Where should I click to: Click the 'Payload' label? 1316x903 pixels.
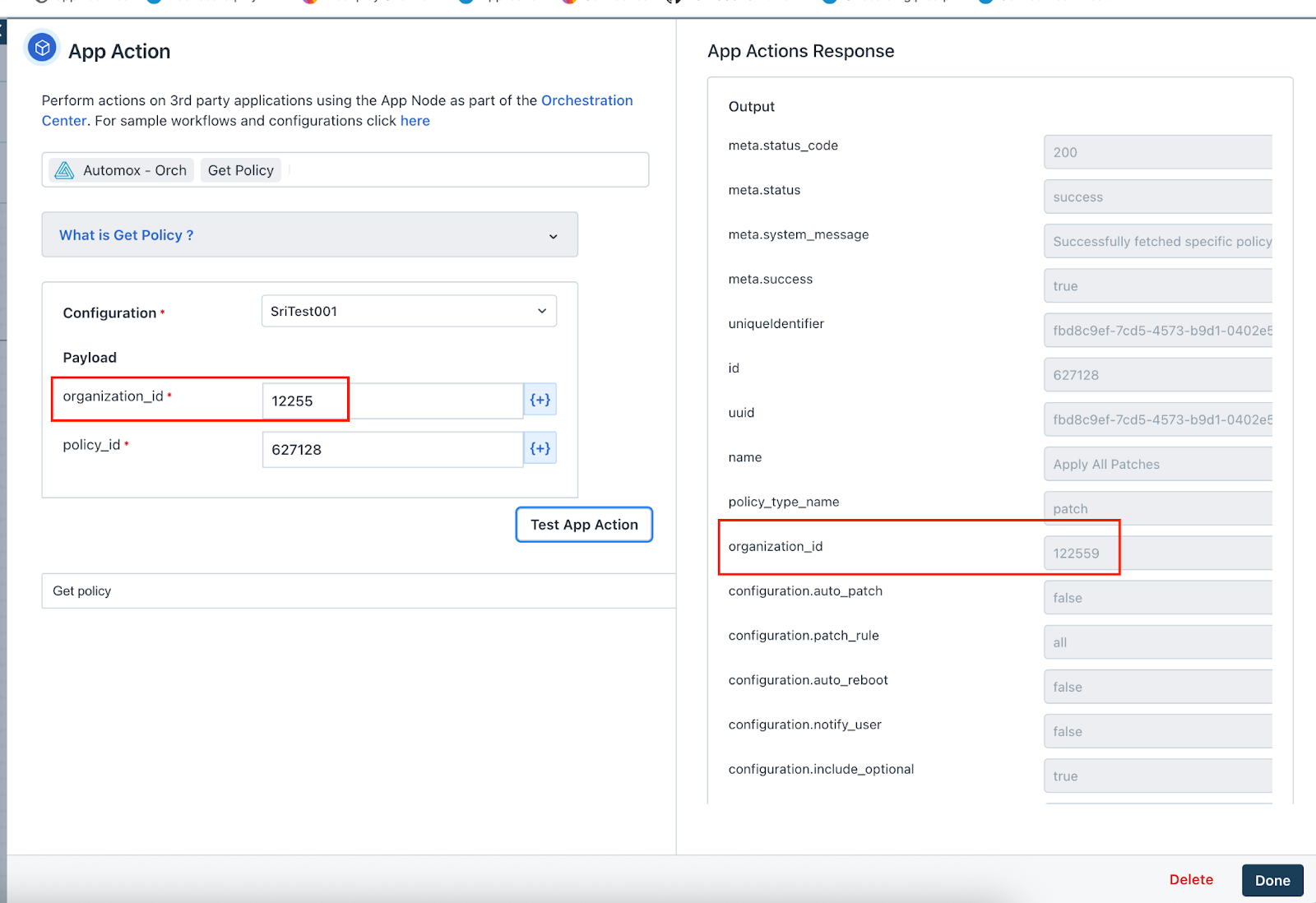[x=90, y=358]
